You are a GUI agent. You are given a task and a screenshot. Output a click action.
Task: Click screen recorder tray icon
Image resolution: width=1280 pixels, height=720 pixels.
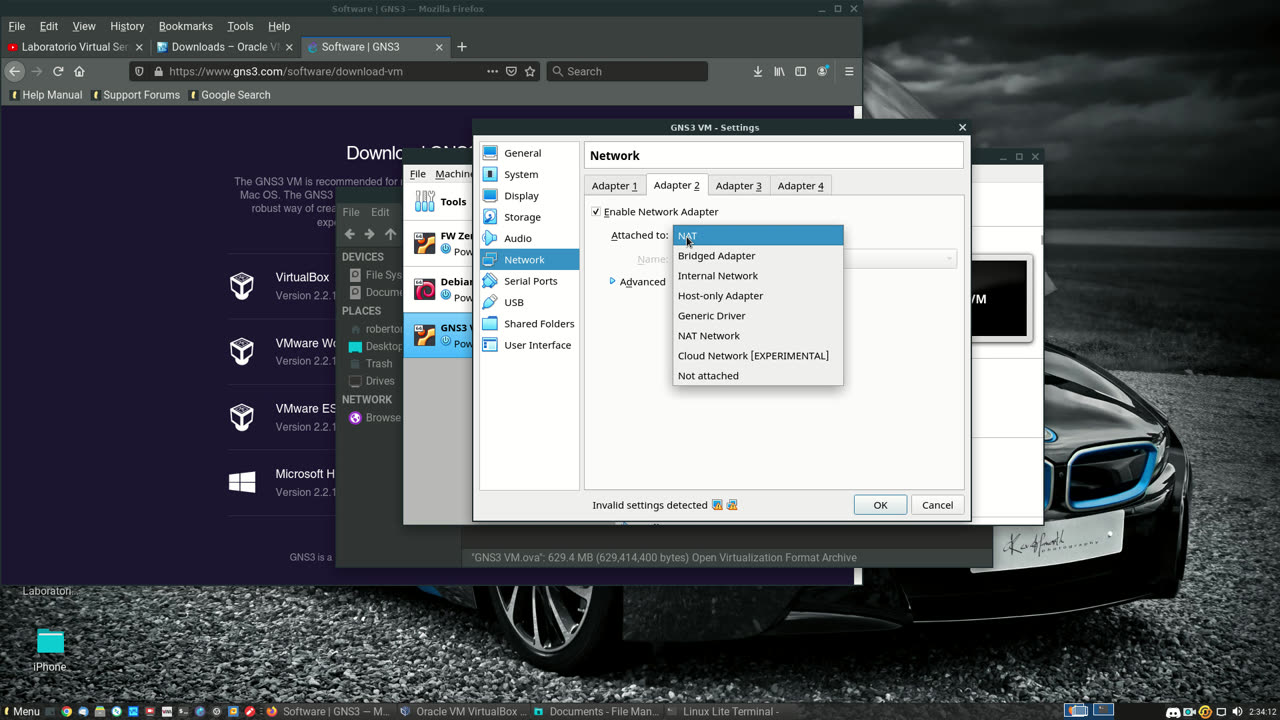pyautogui.click(x=1189, y=712)
